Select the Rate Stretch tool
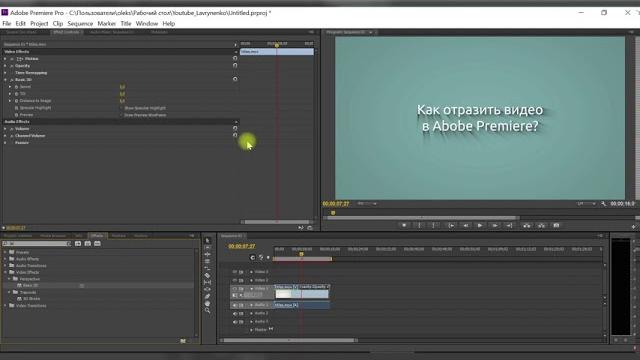640x360 pixels. pos(207,268)
